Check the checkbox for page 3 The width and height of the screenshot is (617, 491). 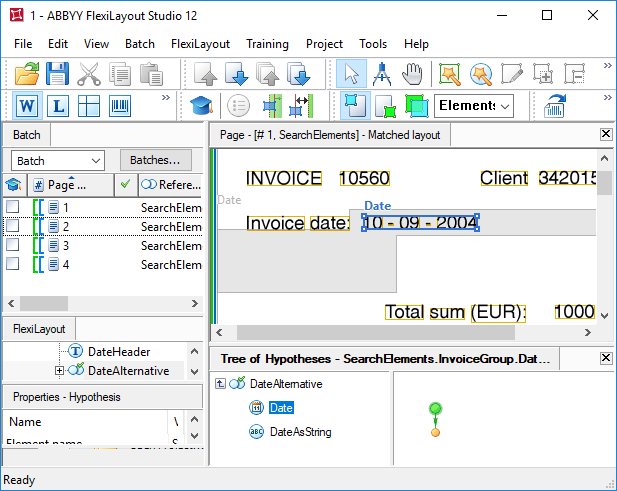pos(13,244)
